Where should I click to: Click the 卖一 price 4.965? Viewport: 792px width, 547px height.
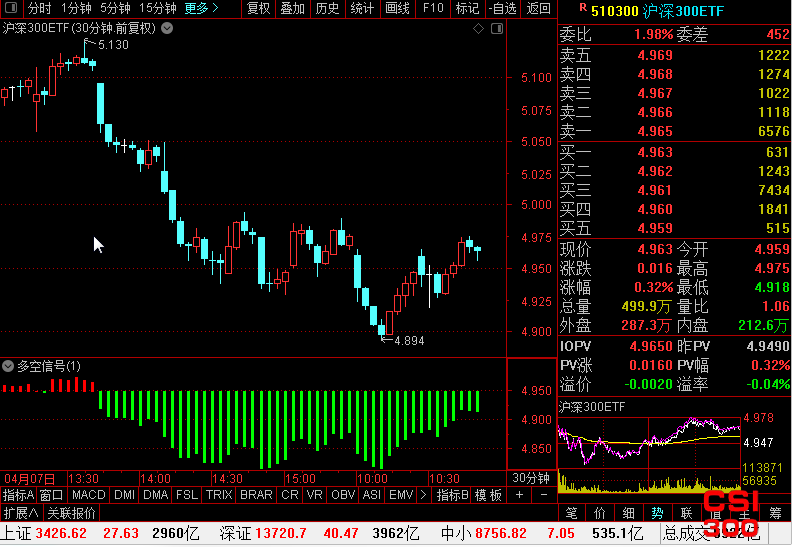655,131
